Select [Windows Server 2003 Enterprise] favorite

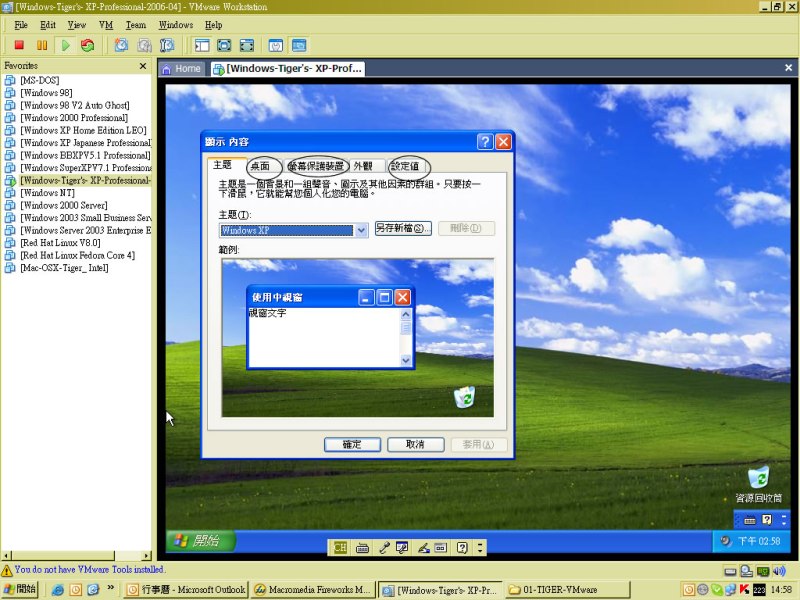(x=85, y=230)
